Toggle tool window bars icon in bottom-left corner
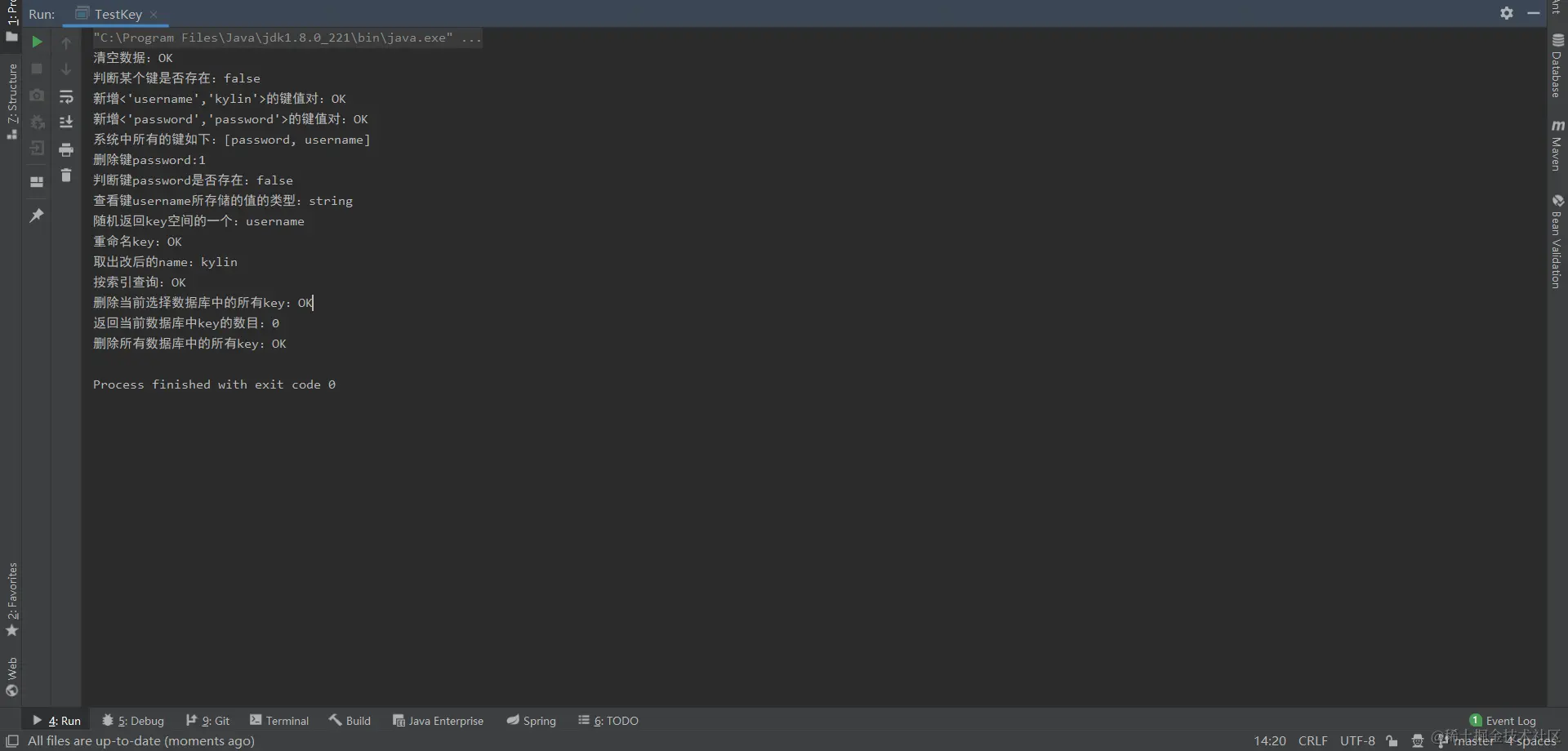 [12, 741]
